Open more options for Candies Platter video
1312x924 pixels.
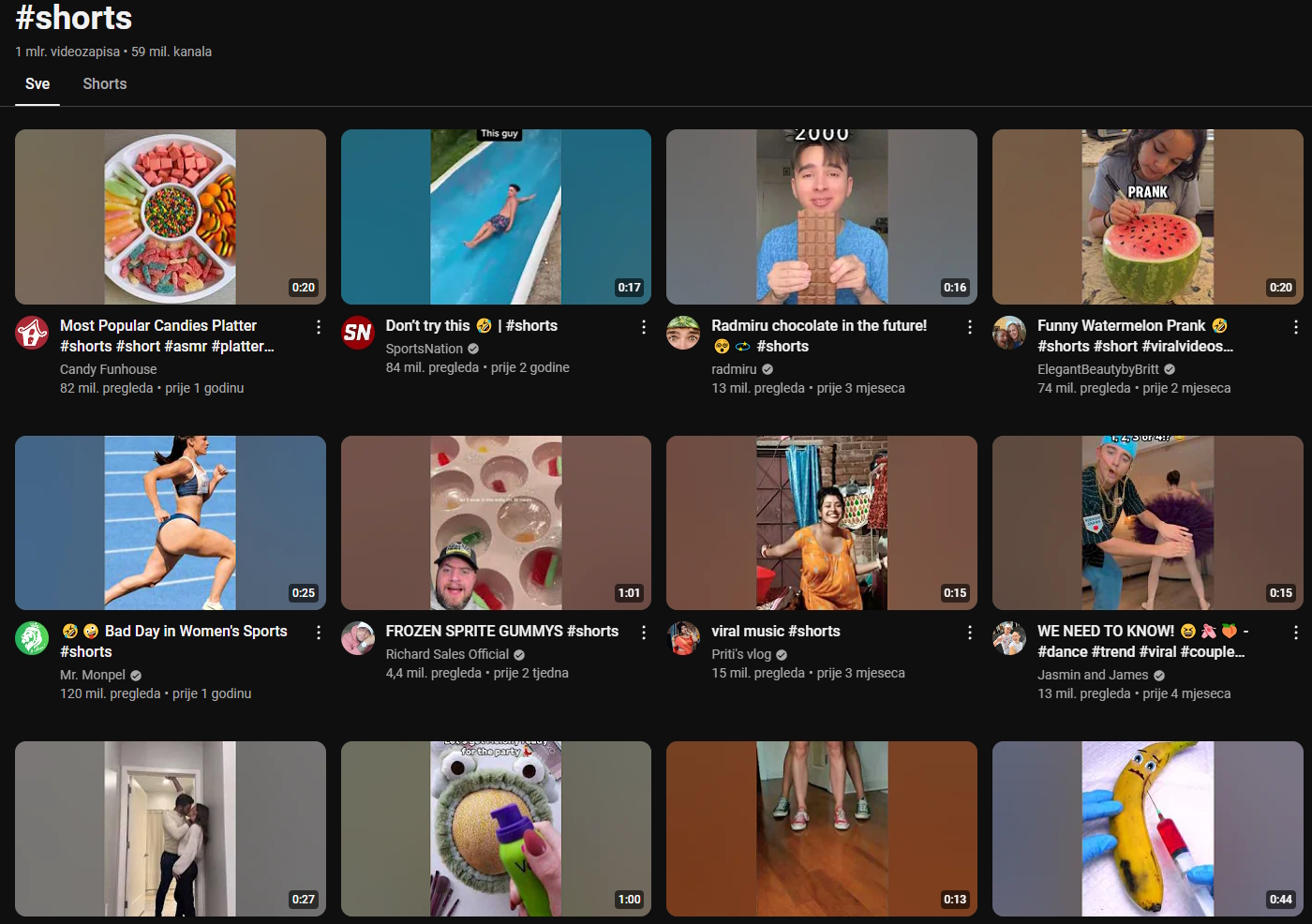319,327
